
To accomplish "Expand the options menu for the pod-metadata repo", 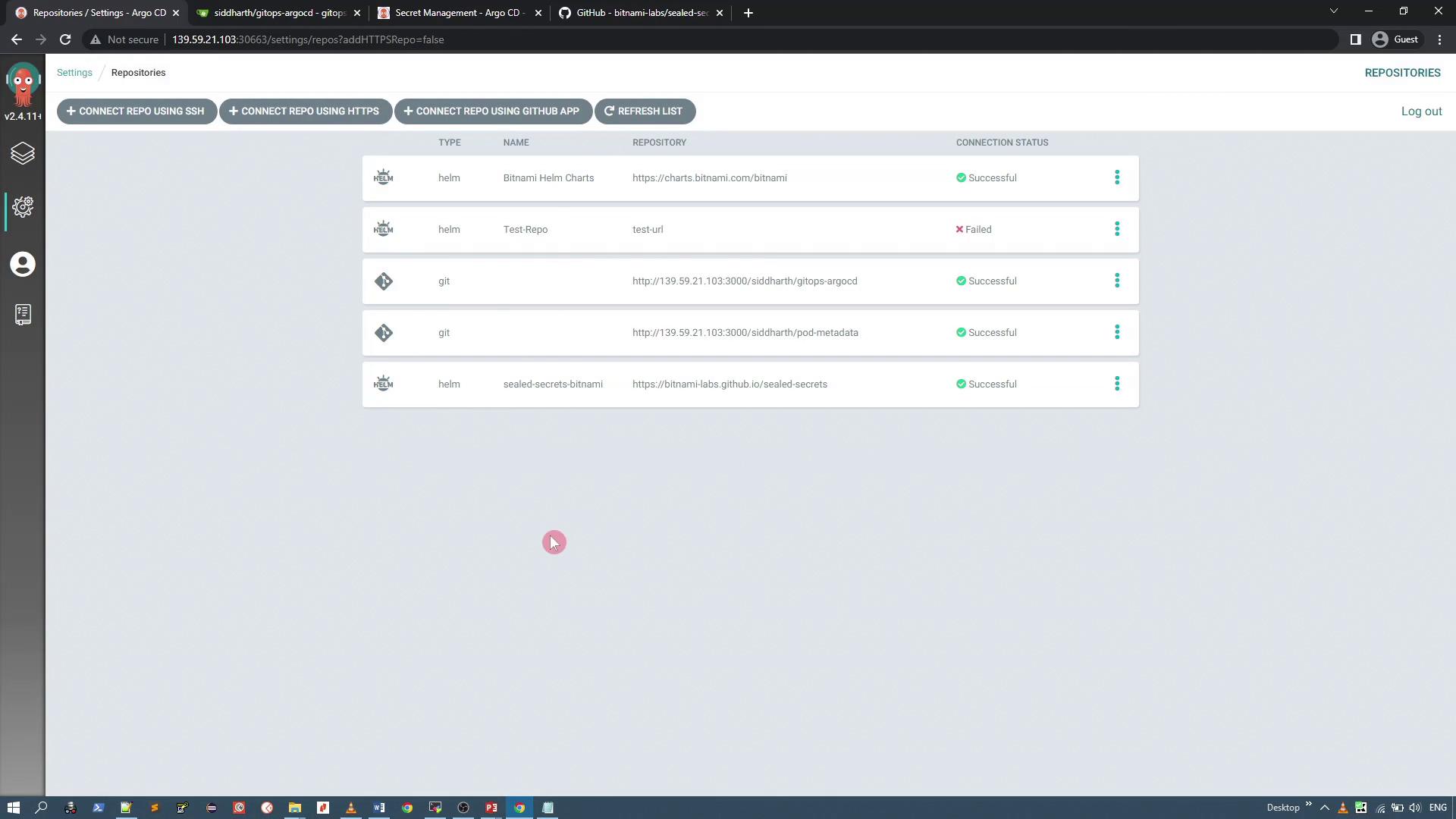I will click(x=1117, y=332).
